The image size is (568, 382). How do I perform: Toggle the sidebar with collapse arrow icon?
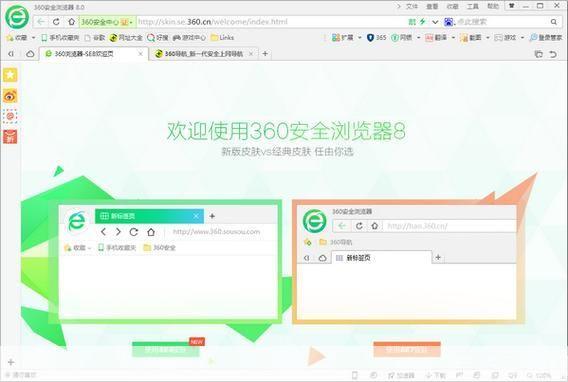[x=11, y=54]
